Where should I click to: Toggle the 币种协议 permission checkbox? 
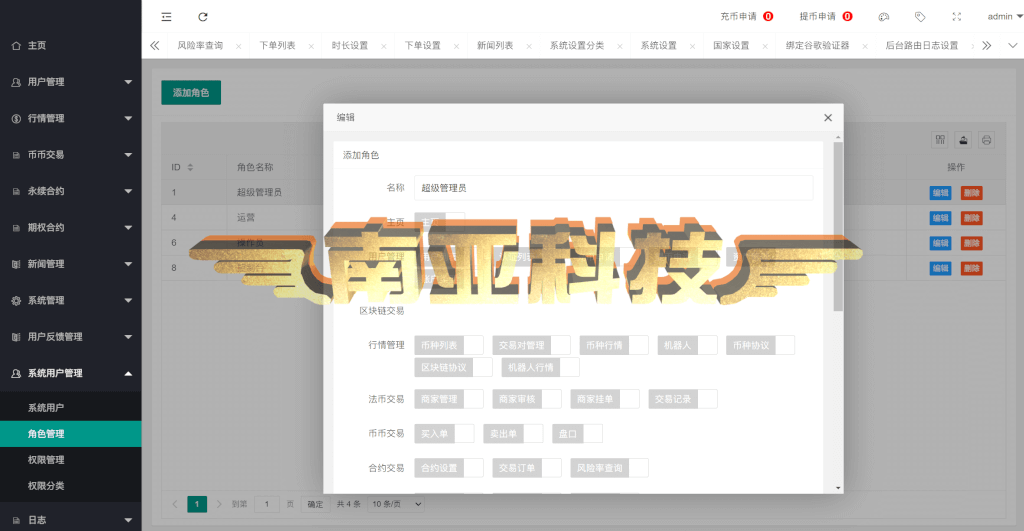pos(760,345)
